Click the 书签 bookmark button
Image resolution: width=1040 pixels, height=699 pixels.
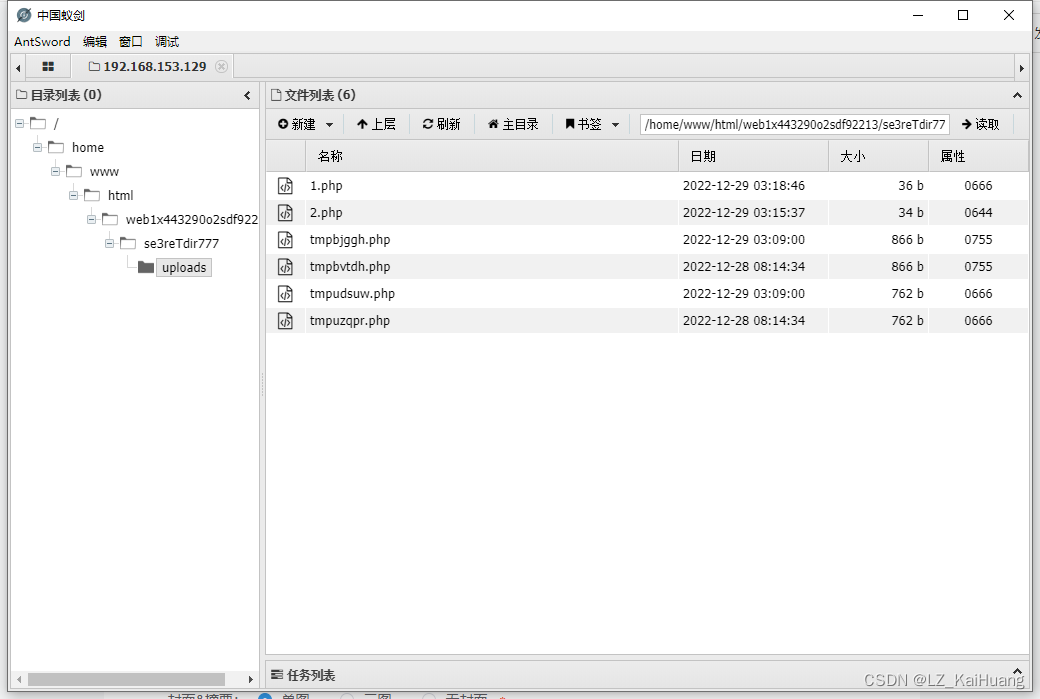coord(583,124)
